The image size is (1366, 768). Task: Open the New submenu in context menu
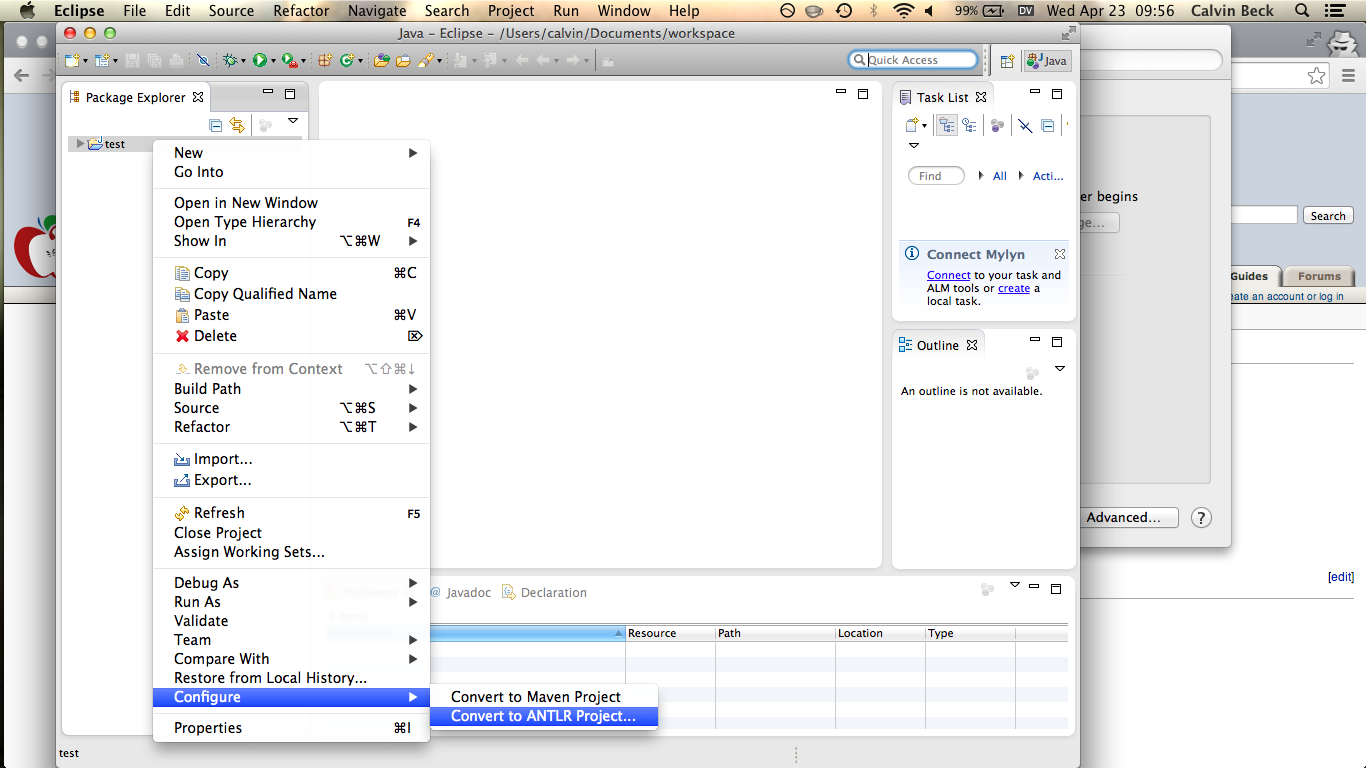291,153
